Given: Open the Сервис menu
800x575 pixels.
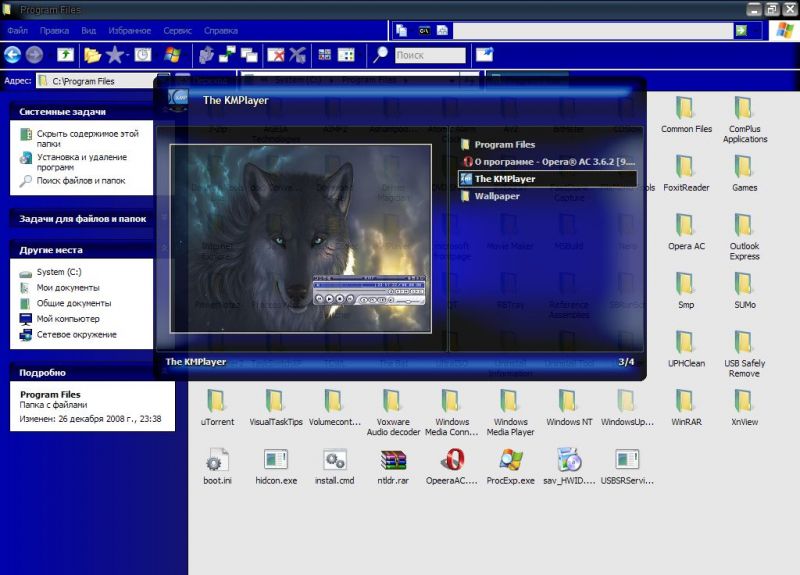Looking at the screenshot, I should pos(177,31).
